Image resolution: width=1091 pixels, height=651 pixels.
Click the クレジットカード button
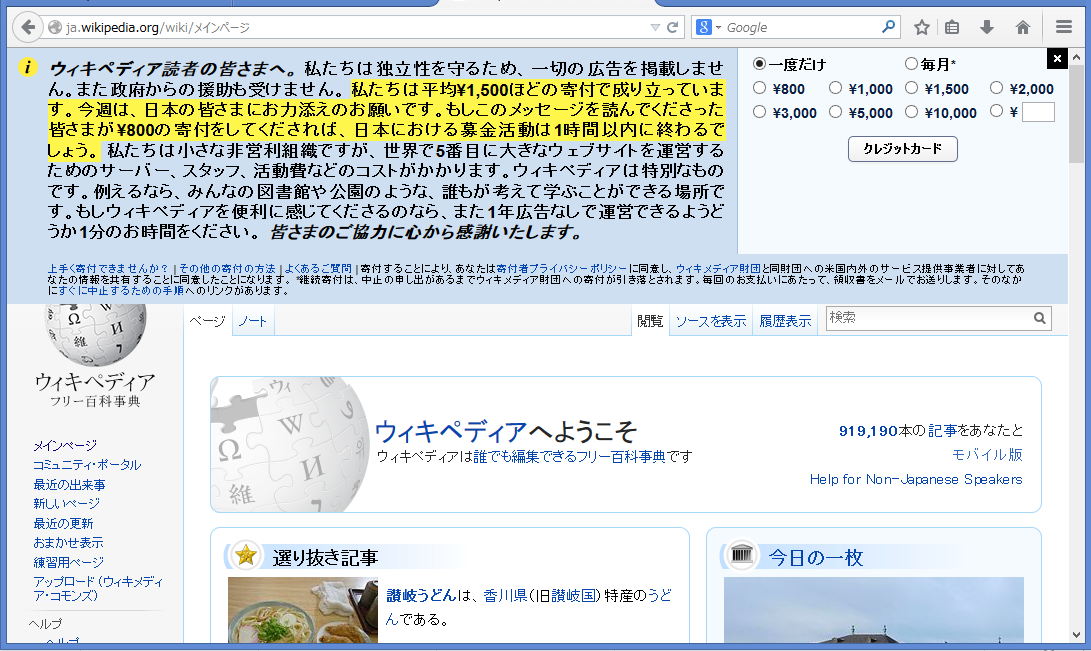click(x=902, y=149)
